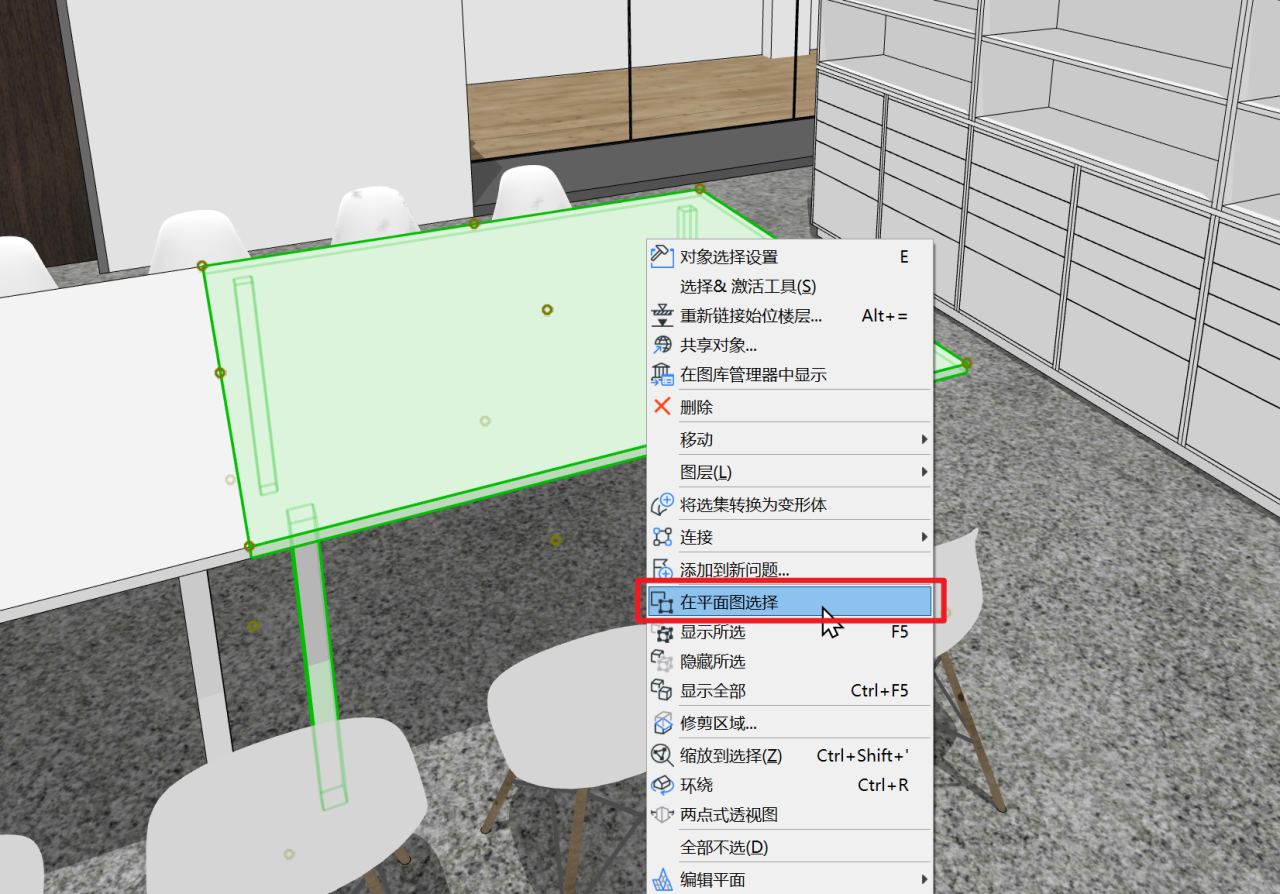This screenshot has width=1280, height=894.
Task: Click the 显示所选 cube icon
Action: pyautogui.click(x=662, y=631)
